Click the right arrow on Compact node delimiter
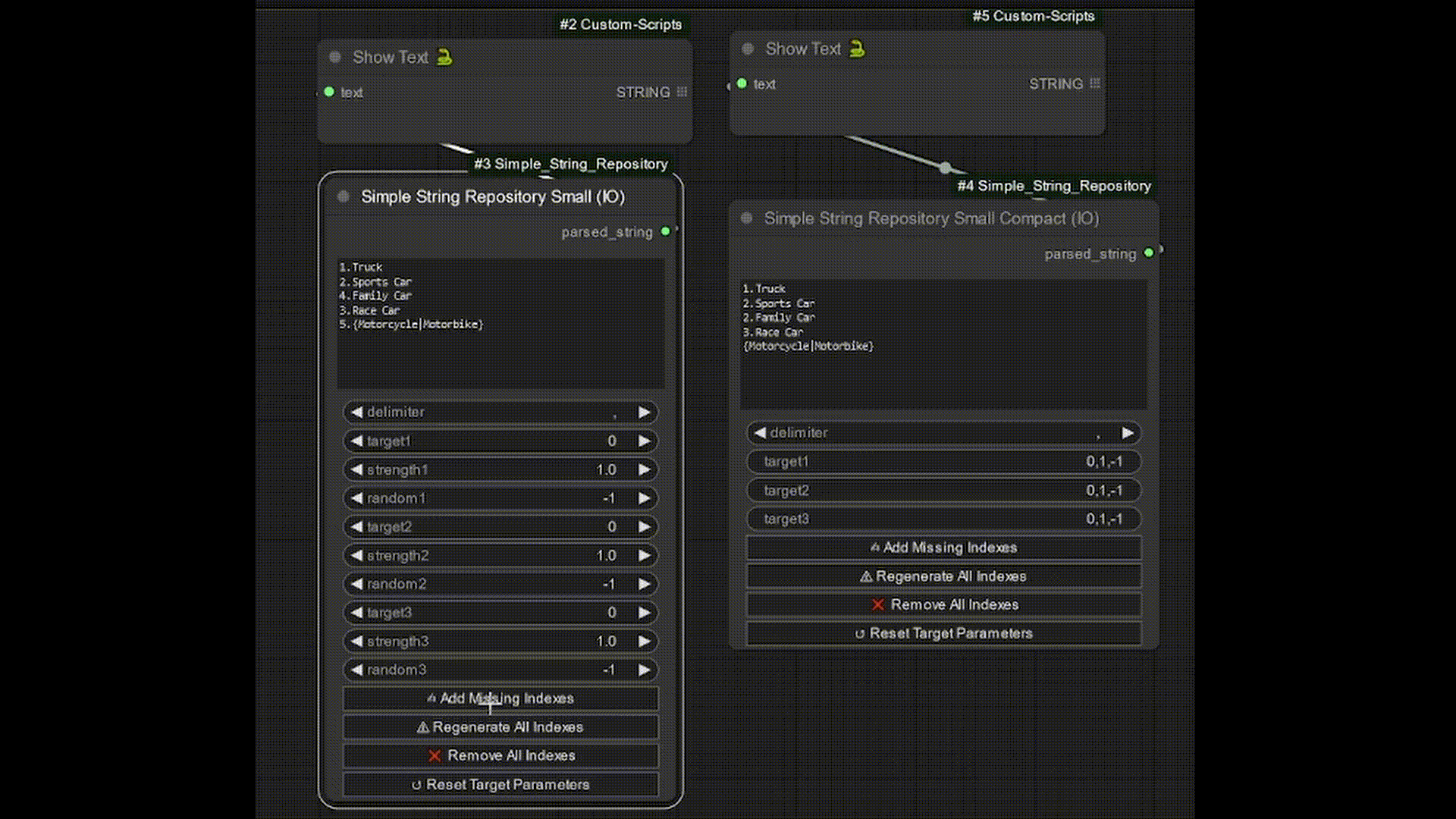This screenshot has height=819, width=1456. coord(1127,433)
